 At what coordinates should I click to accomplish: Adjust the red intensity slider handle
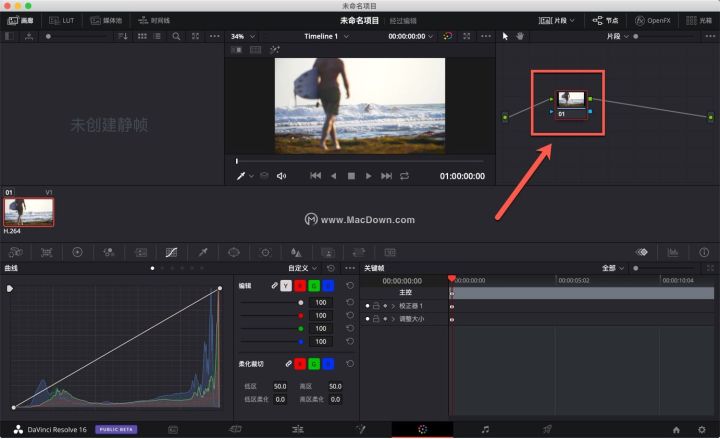point(301,315)
